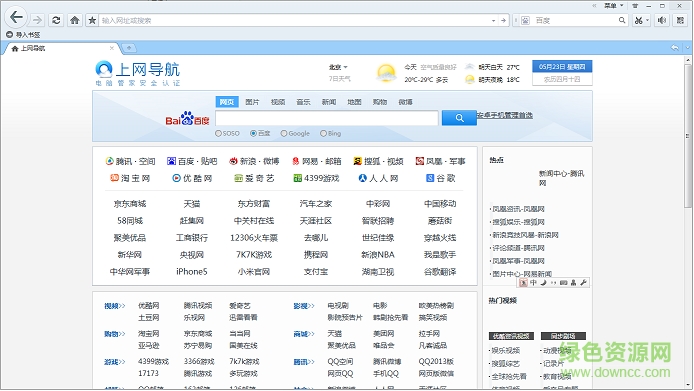Go forward with the forward arrow button
694x391 pixels.
point(38,20)
